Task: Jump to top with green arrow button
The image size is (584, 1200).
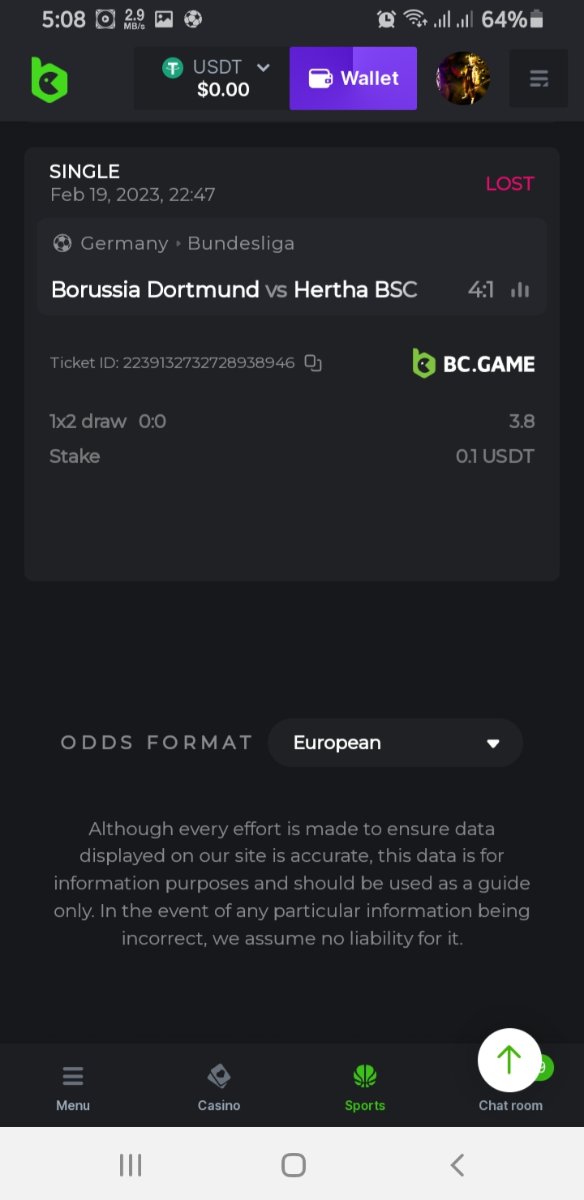Action: coord(510,1060)
